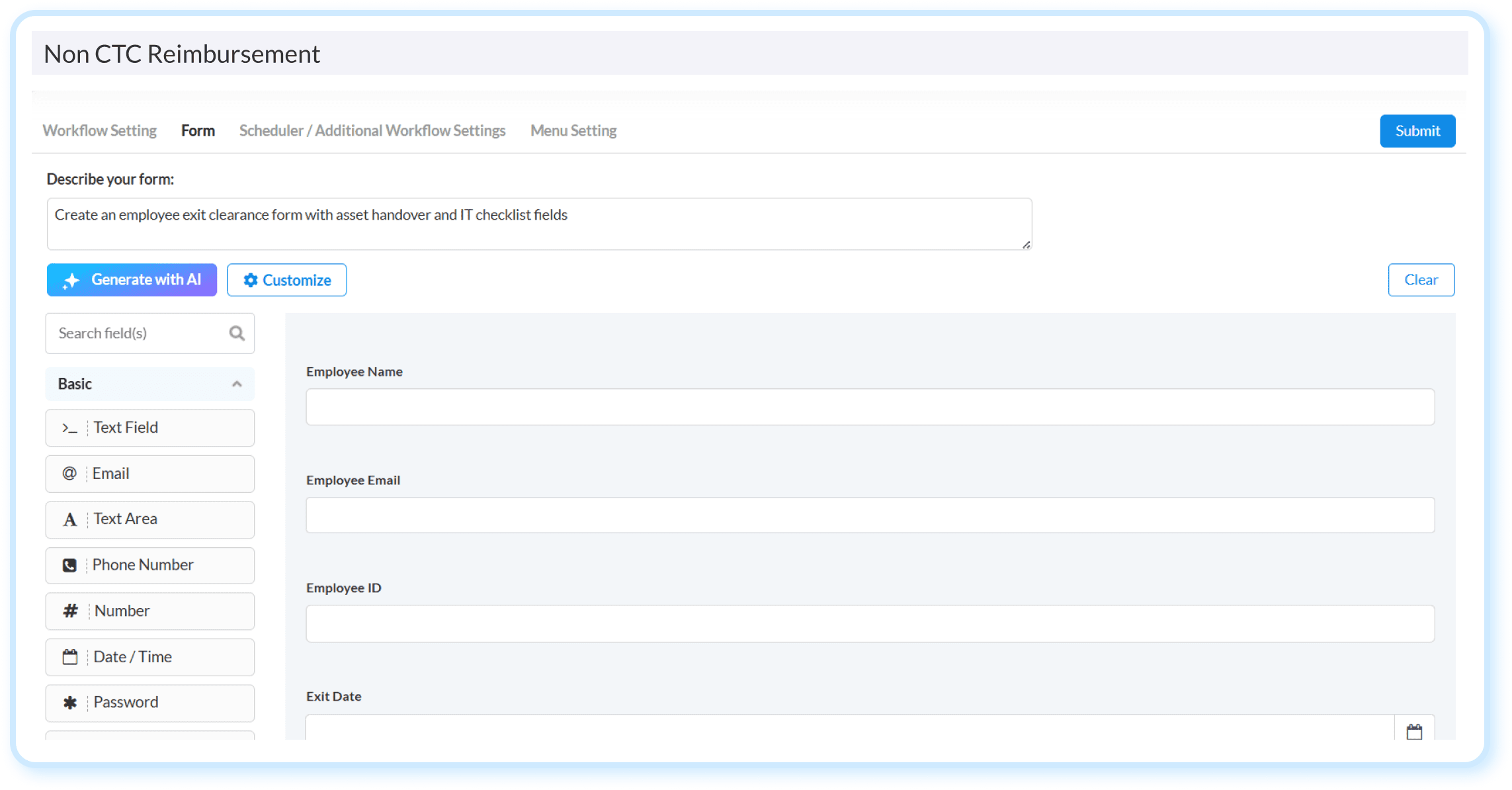The width and height of the screenshot is (1512, 790).
Task: Select the Number component label
Action: click(122, 611)
